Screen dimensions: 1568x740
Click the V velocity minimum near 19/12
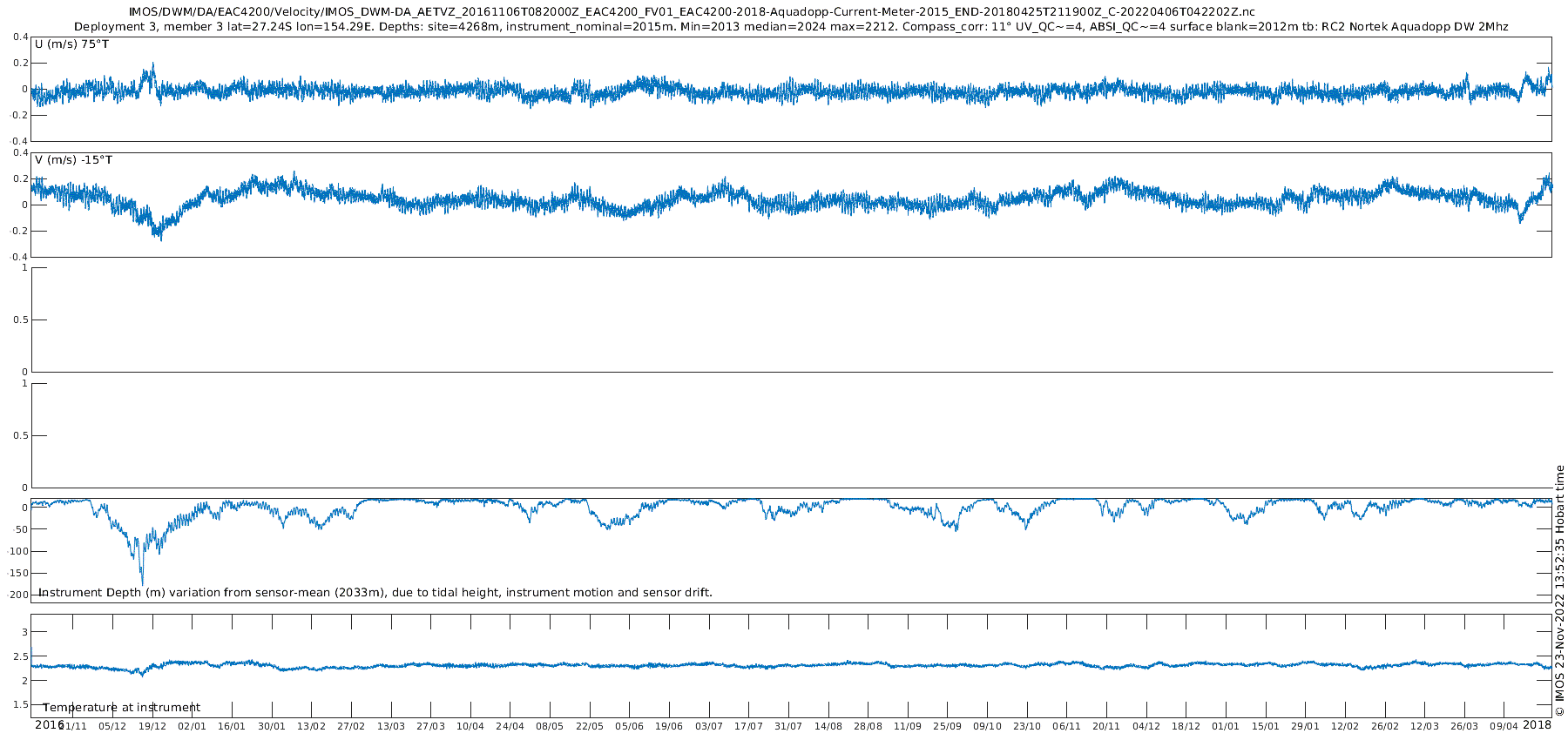tap(160, 237)
